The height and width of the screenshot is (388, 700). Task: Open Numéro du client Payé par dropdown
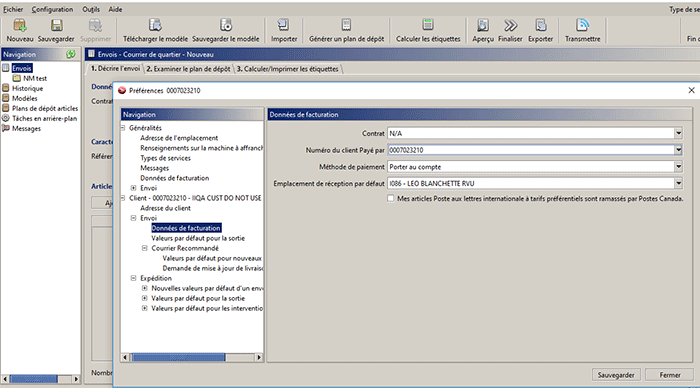pos(678,150)
